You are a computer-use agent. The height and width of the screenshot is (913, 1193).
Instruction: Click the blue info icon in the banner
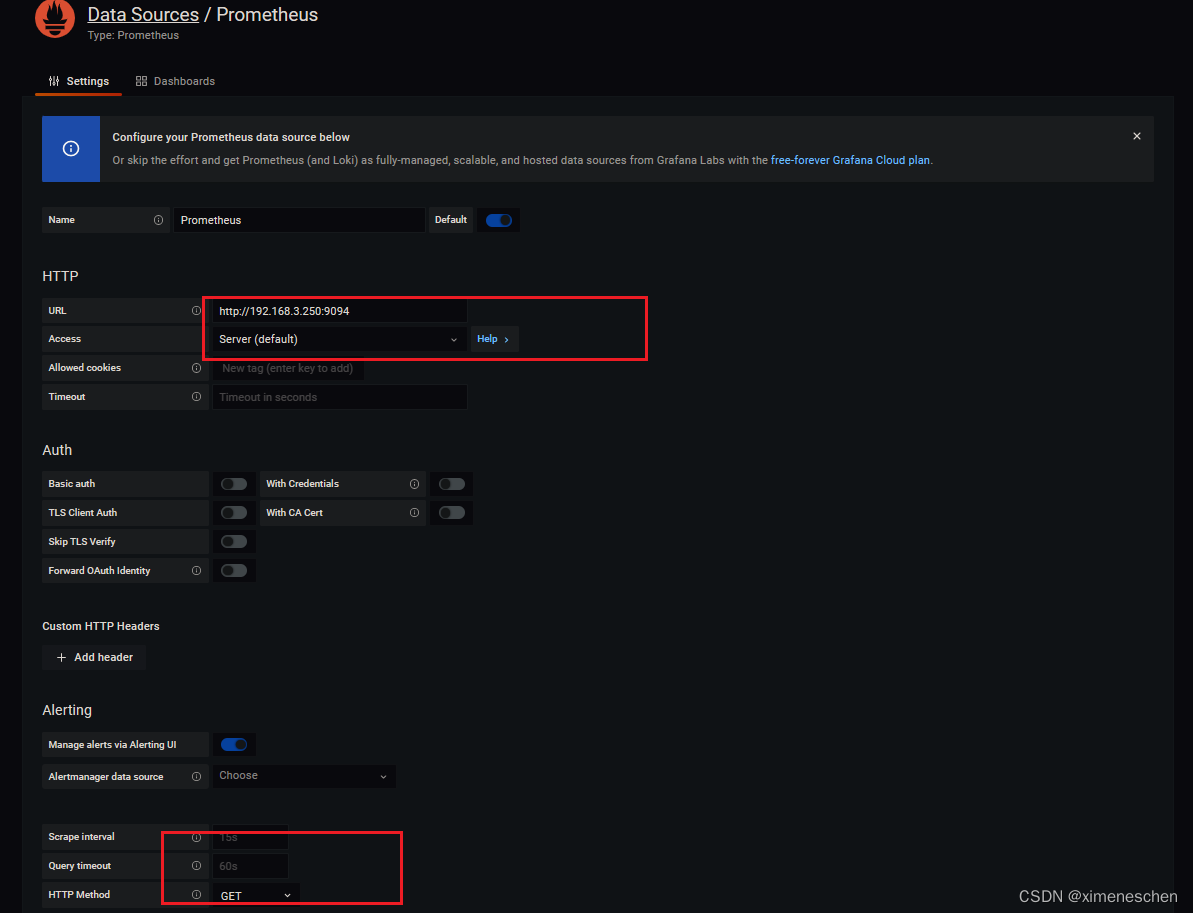click(x=71, y=149)
